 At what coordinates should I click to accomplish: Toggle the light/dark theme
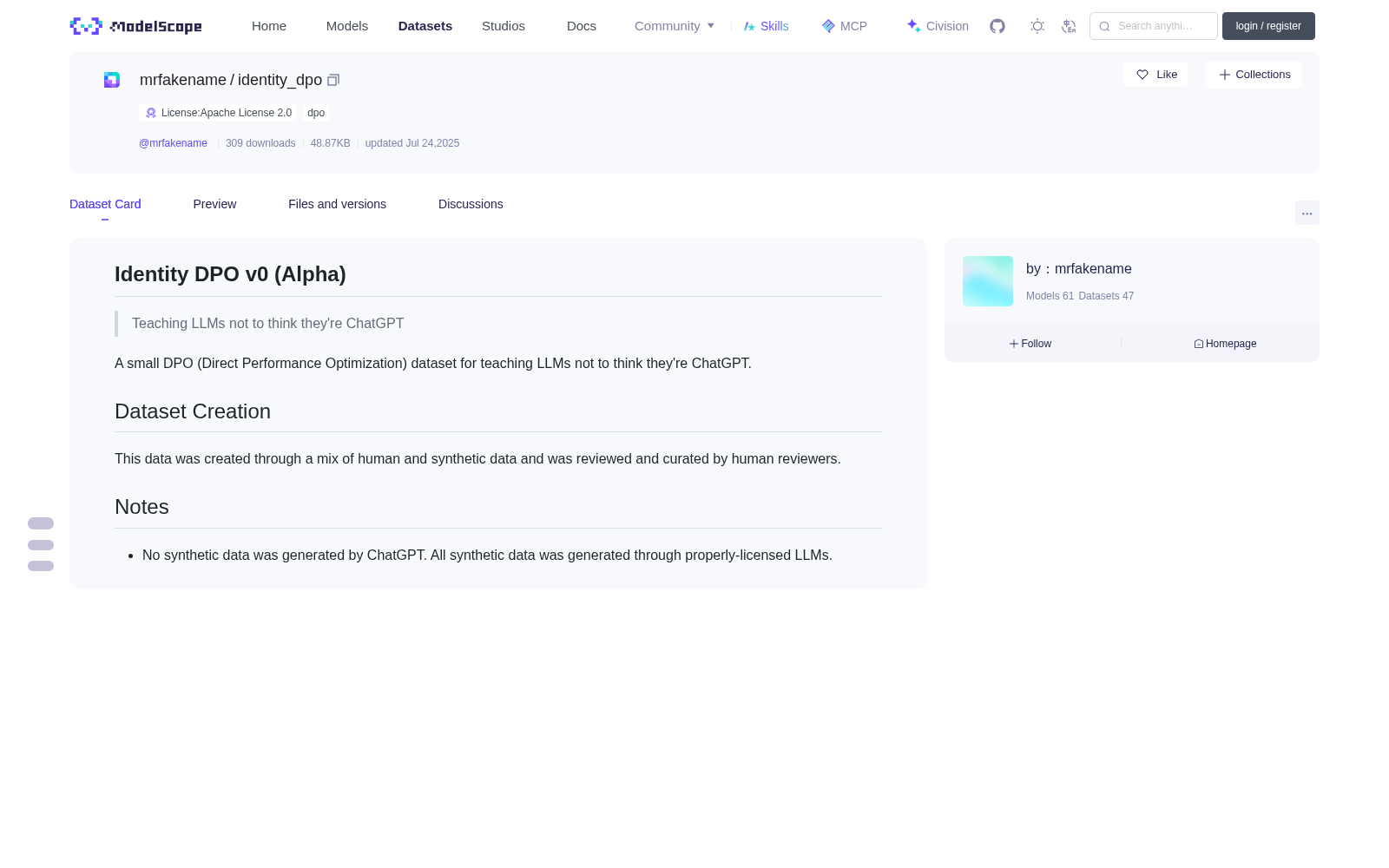[1037, 26]
